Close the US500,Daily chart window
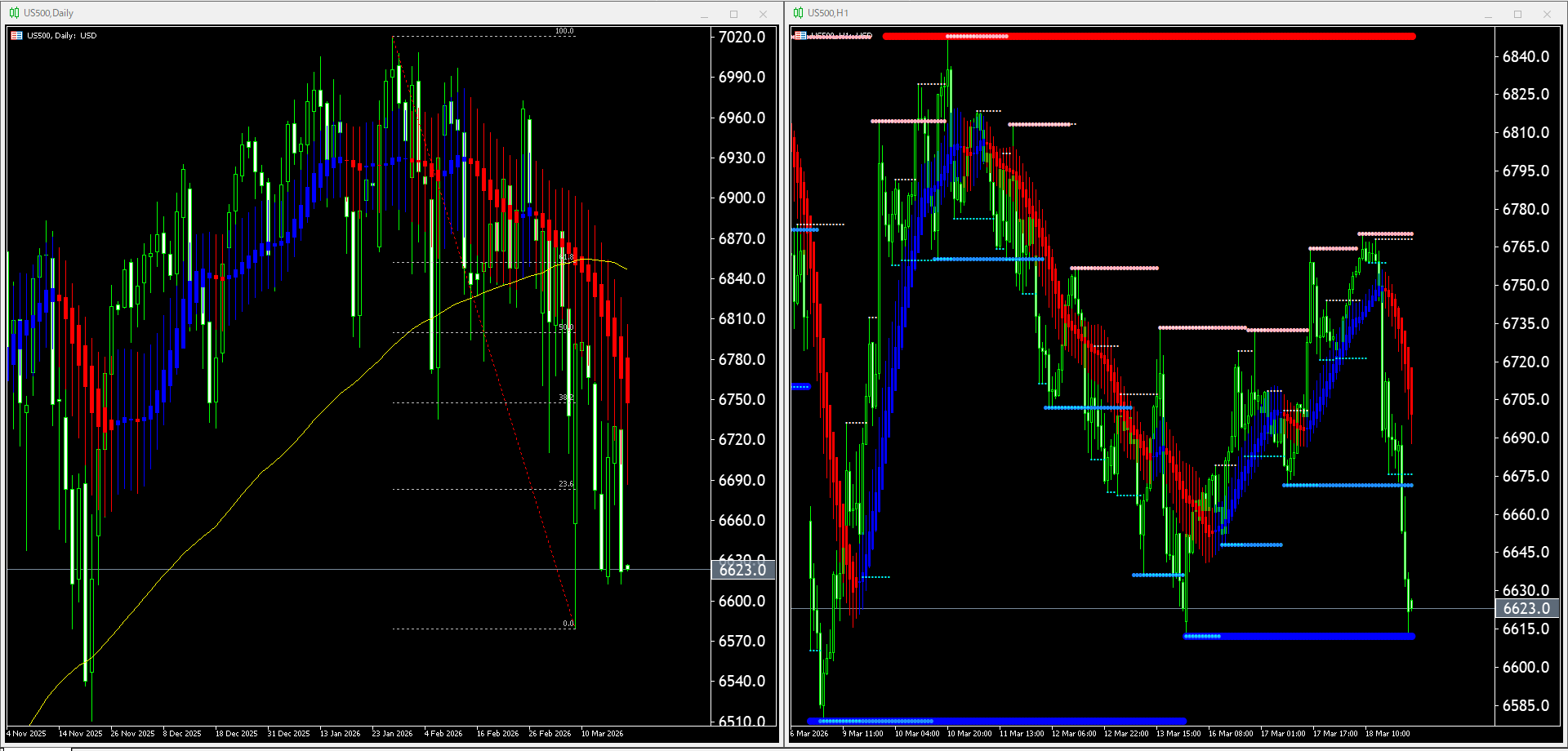Image resolution: width=1568 pixels, height=751 pixels. coord(763,14)
